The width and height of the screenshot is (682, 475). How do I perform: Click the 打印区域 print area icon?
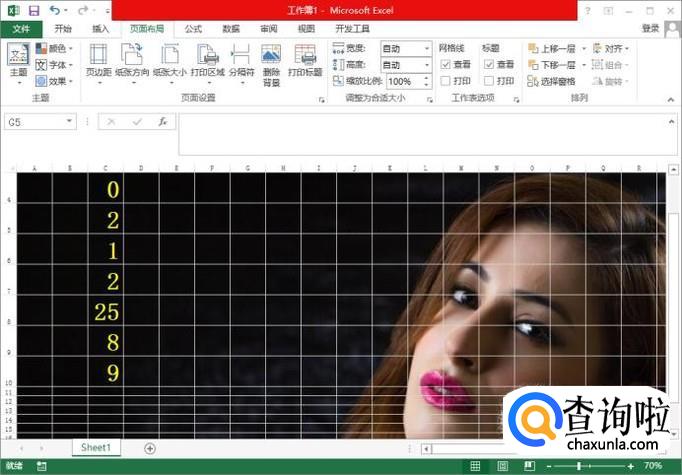point(207,61)
